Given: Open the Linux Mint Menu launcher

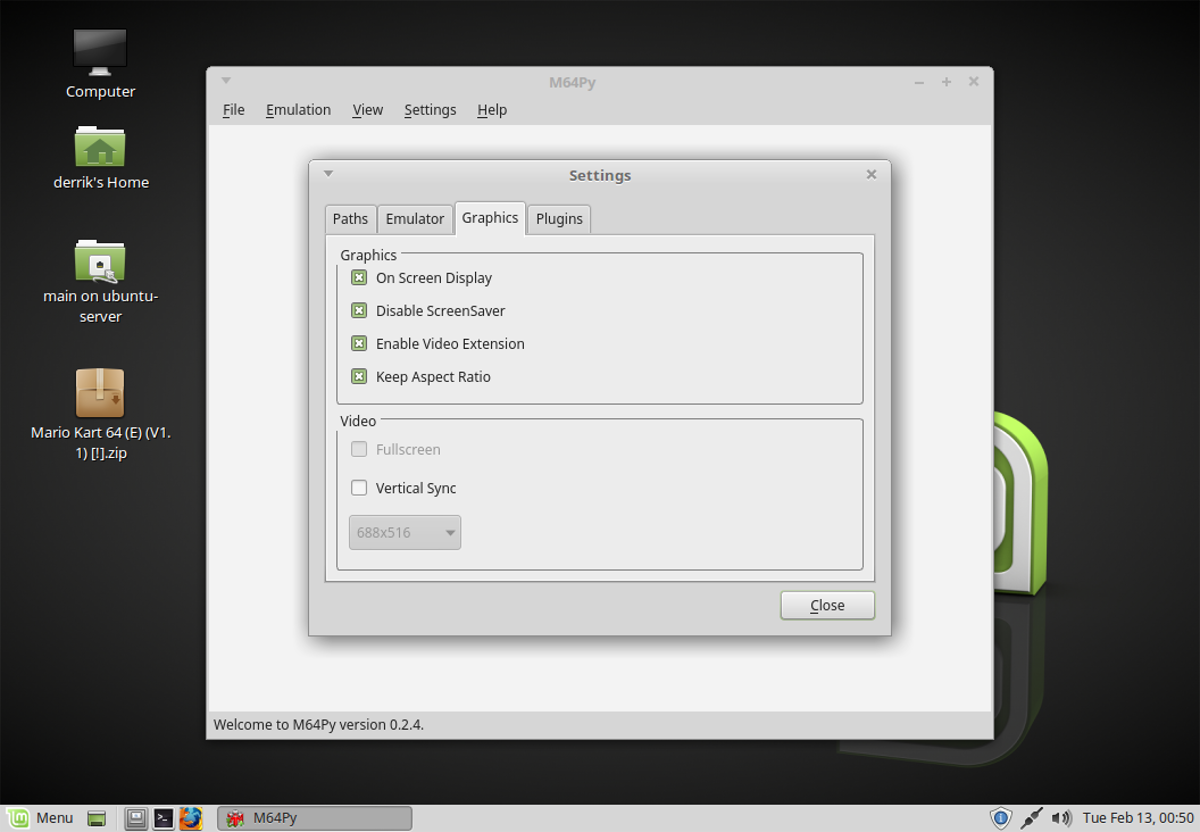Looking at the screenshot, I should tap(40, 818).
